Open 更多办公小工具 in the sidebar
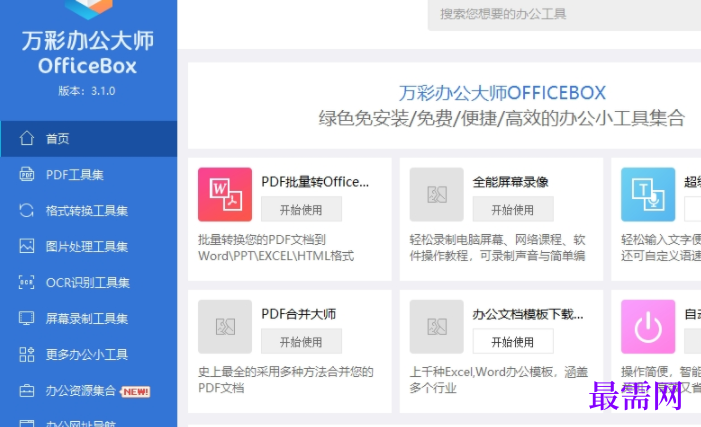The height and width of the screenshot is (427, 701). (x=89, y=355)
